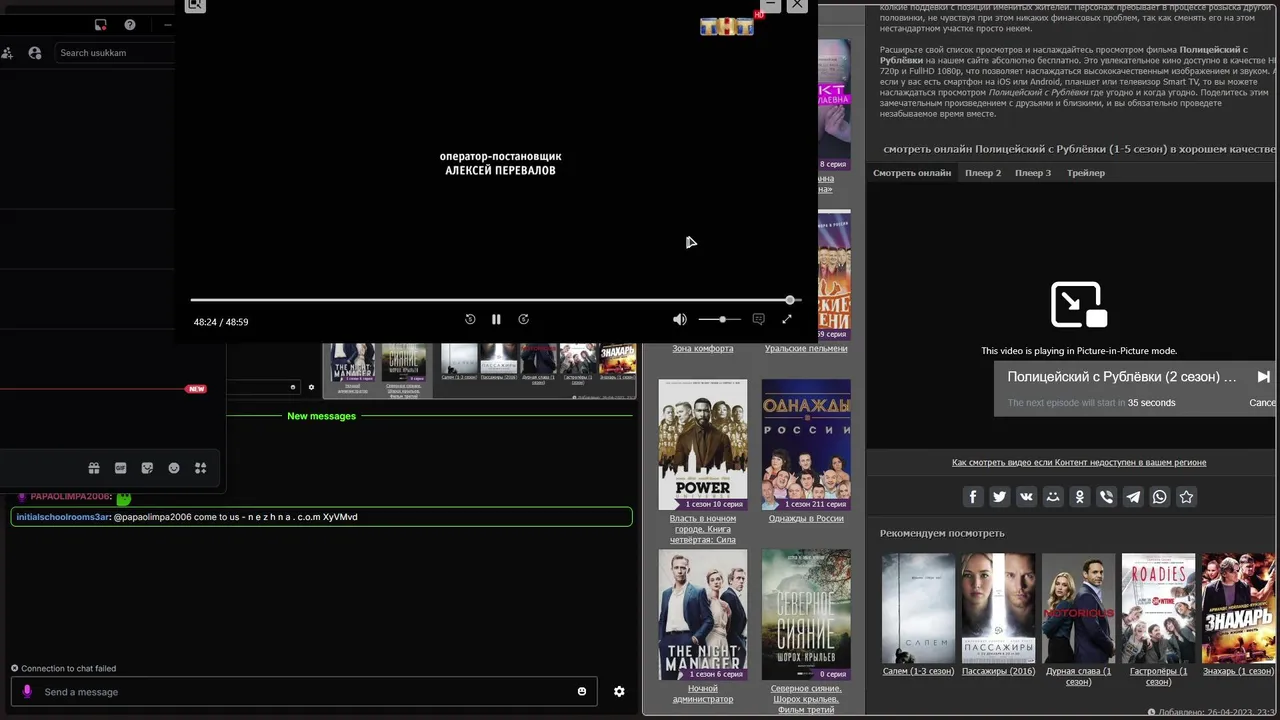Viewport: 1280px width, 720px height.
Task: Share the page via Telegram
Action: click(1133, 497)
